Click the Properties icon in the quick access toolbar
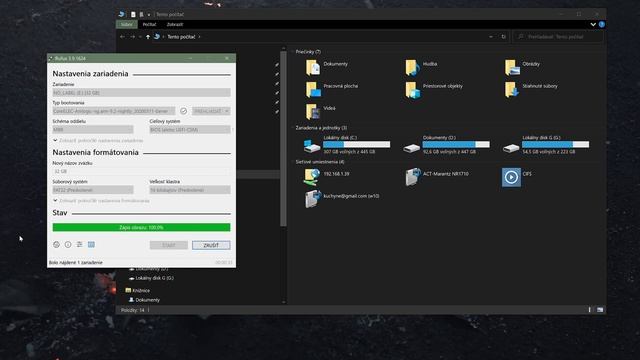The width and height of the screenshot is (640, 360). (133, 14)
